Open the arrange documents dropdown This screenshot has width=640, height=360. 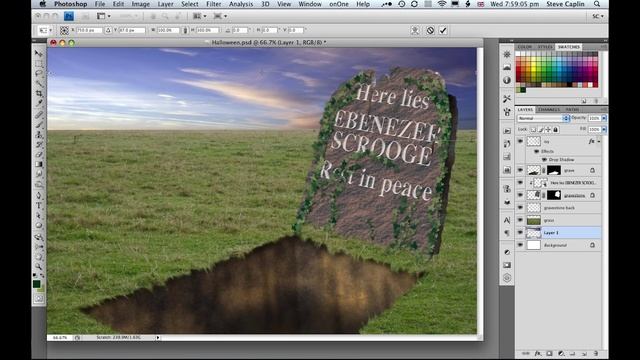coord(199,16)
